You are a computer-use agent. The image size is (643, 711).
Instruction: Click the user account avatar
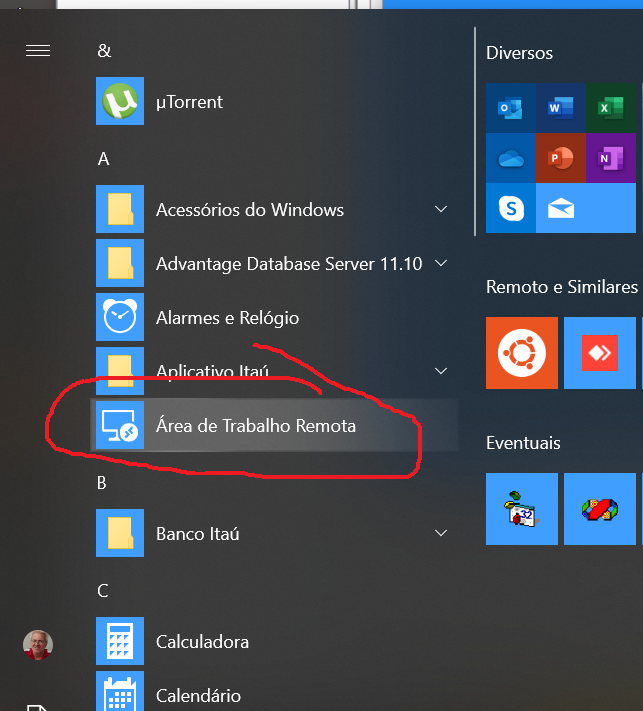(38, 644)
